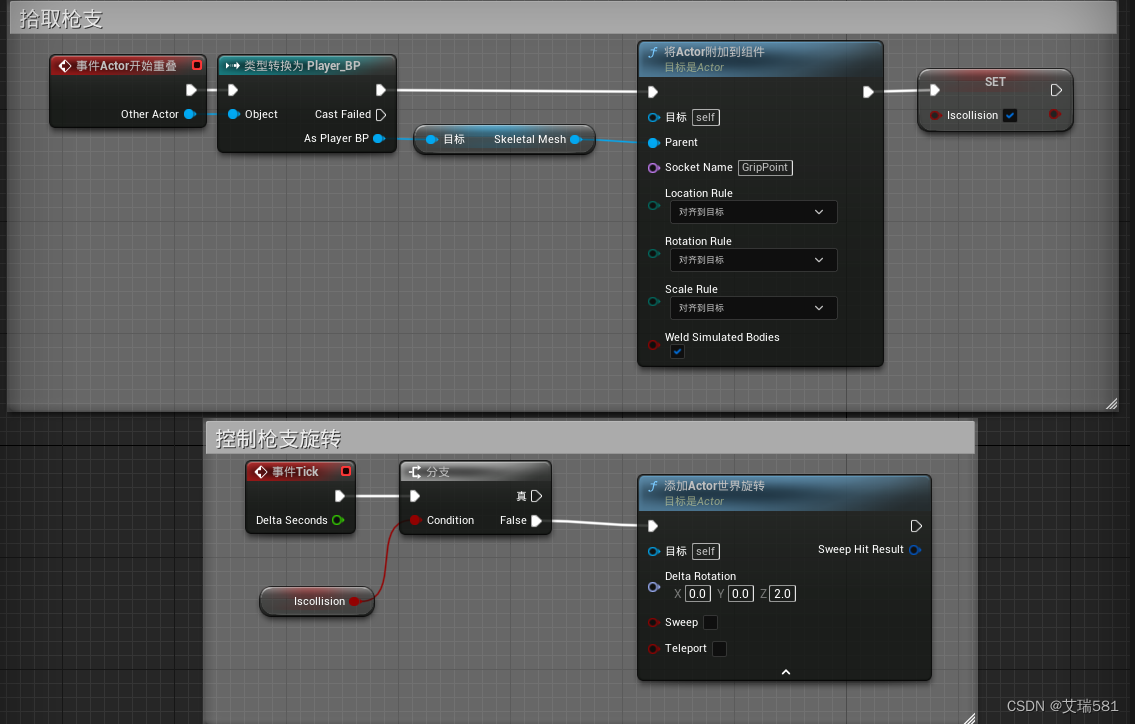Click the Sweep input pin
The height and width of the screenshot is (724, 1135).
654,623
